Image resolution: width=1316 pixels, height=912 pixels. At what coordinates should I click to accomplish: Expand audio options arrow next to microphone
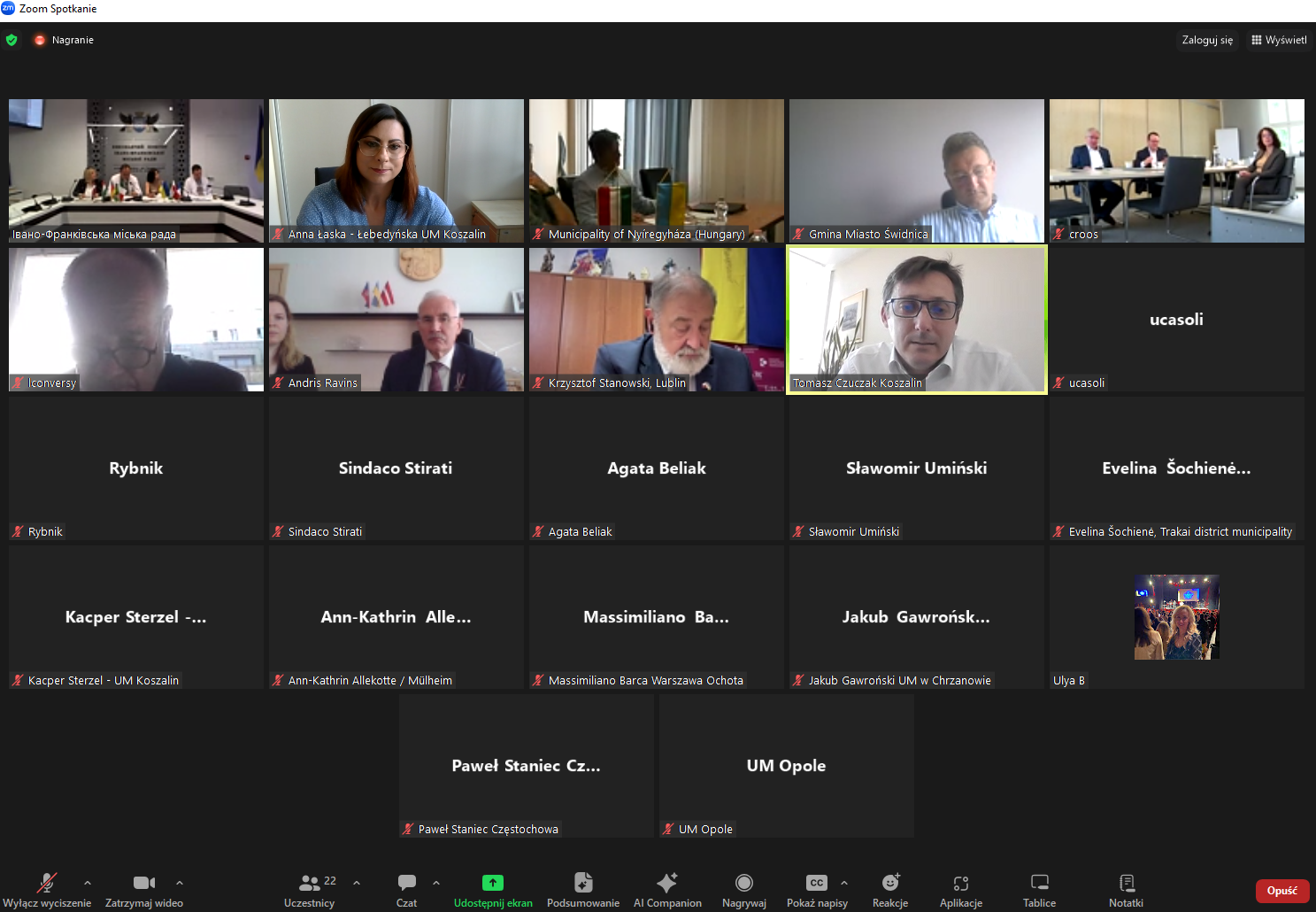tap(88, 883)
